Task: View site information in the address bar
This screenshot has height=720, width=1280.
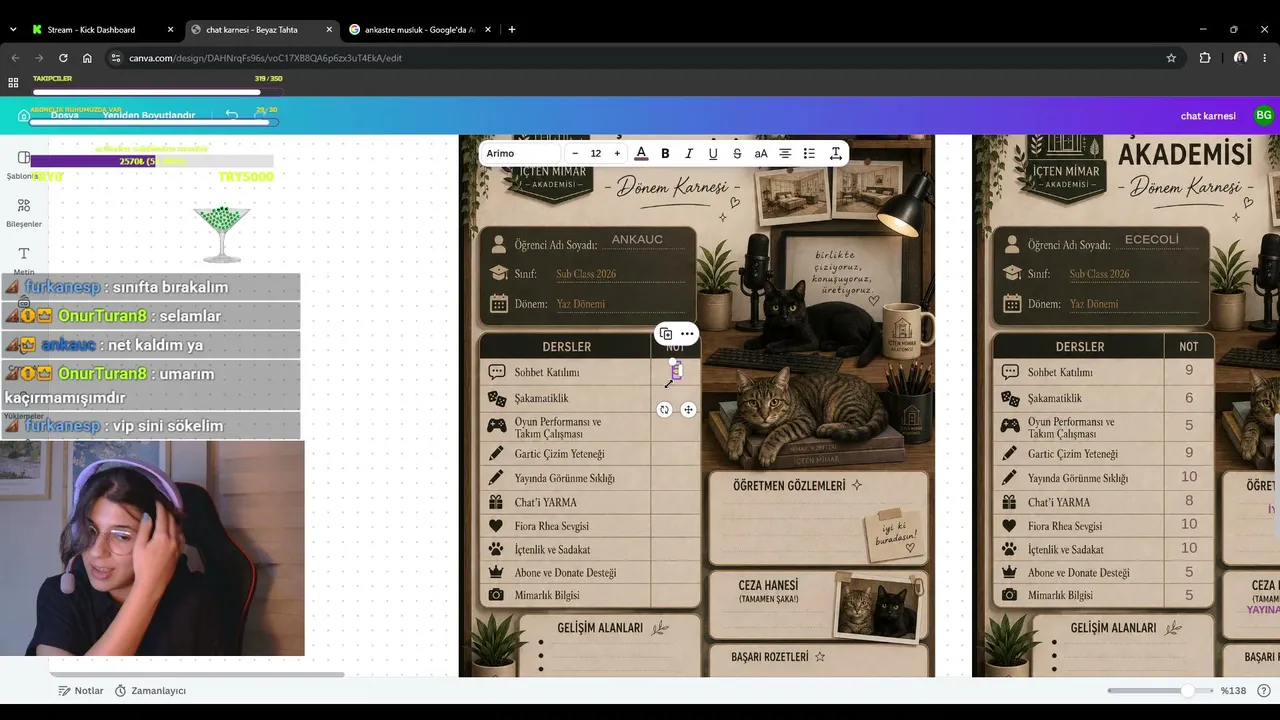Action: point(116,58)
